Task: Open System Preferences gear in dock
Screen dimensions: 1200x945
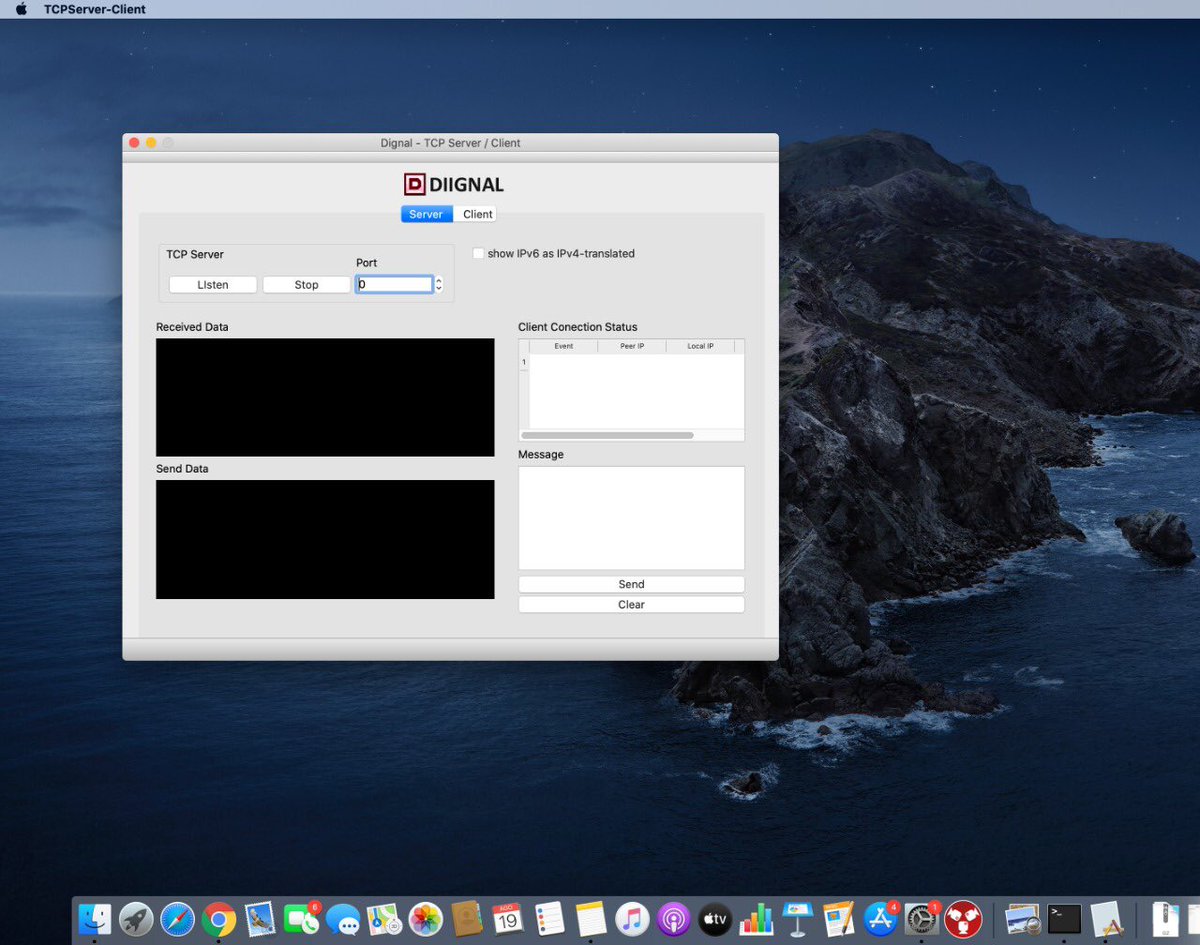Action: 921,919
